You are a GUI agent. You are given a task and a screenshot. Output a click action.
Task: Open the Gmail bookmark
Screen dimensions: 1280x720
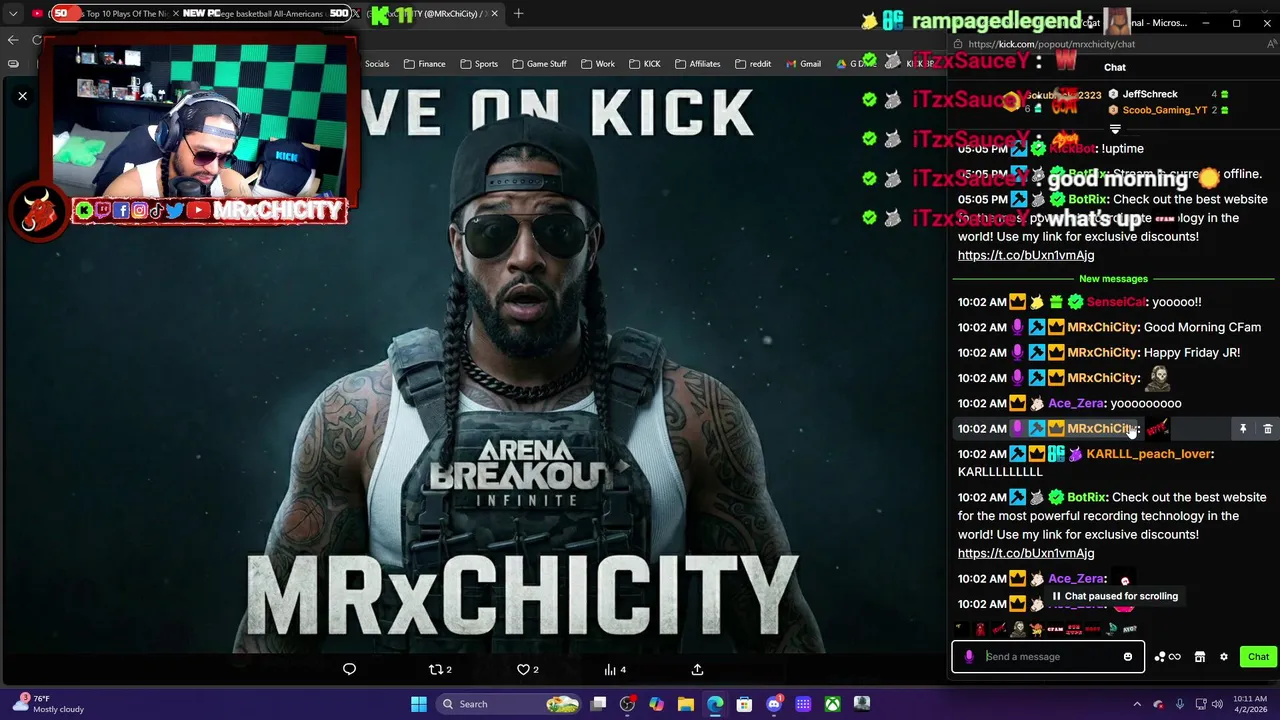803,64
